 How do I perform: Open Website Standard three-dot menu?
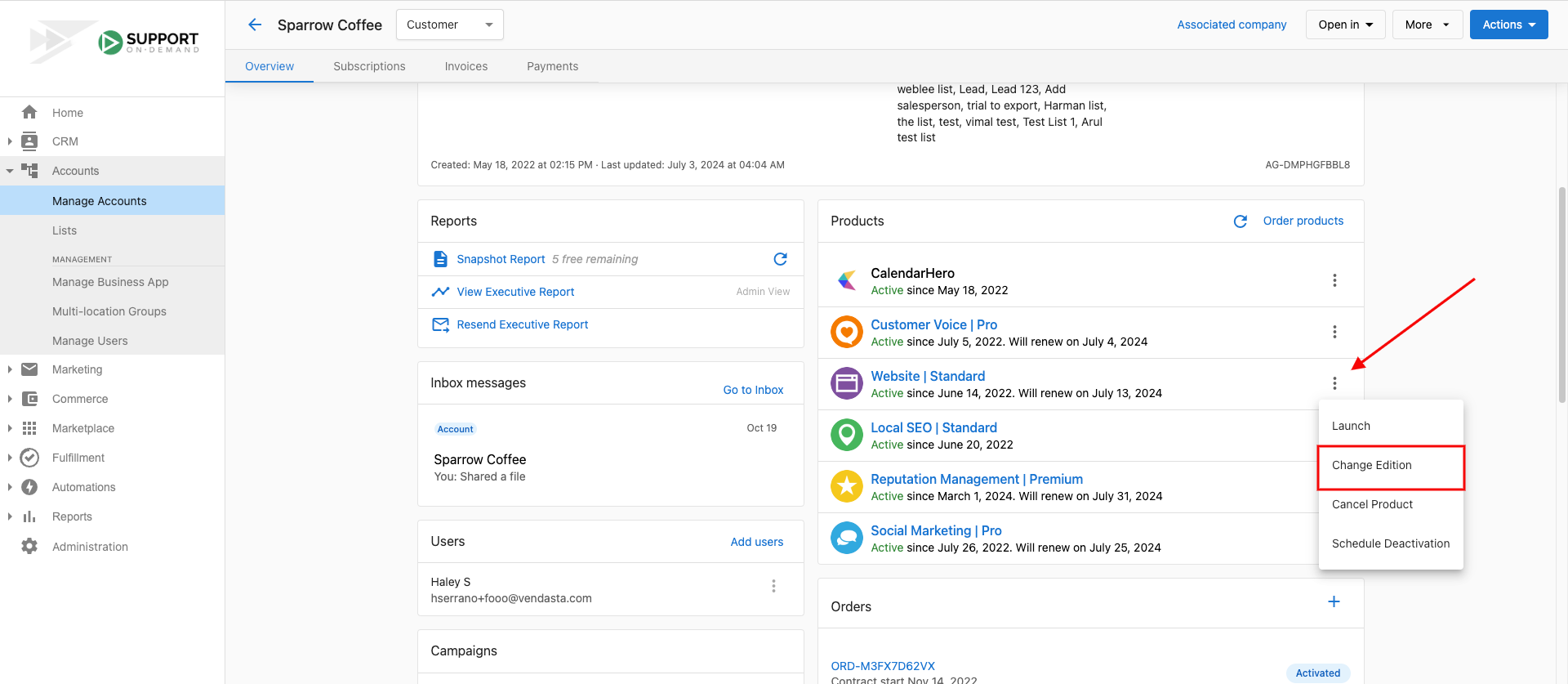[1334, 383]
